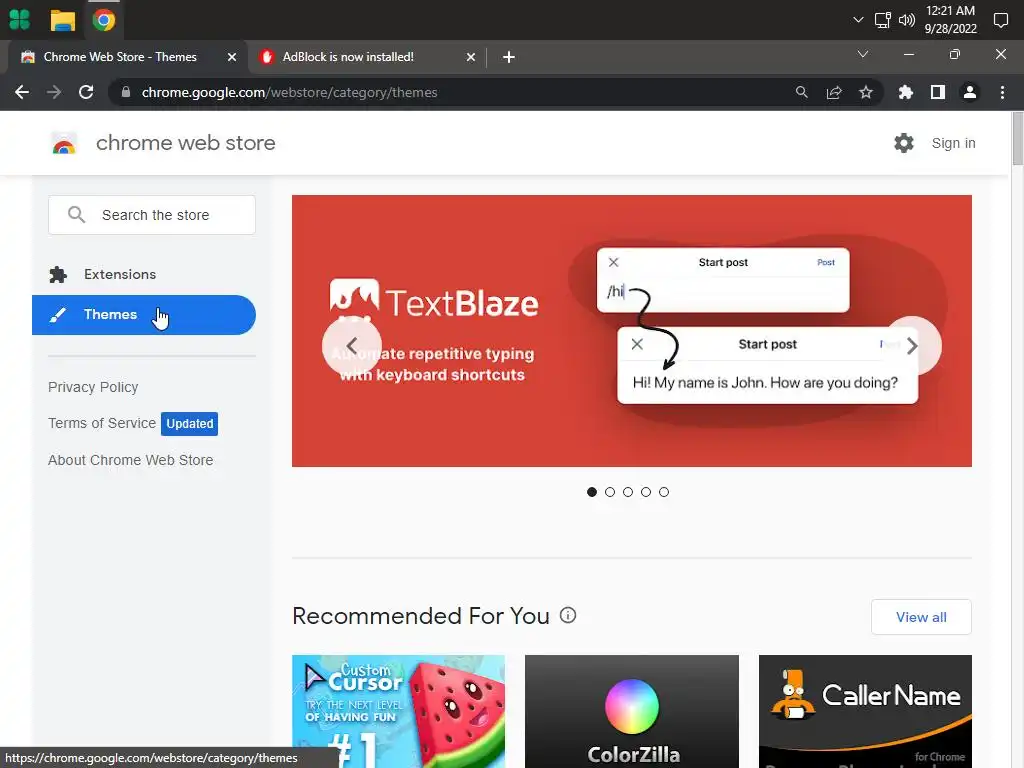
Task: Open a new tab with plus button
Action: click(509, 57)
